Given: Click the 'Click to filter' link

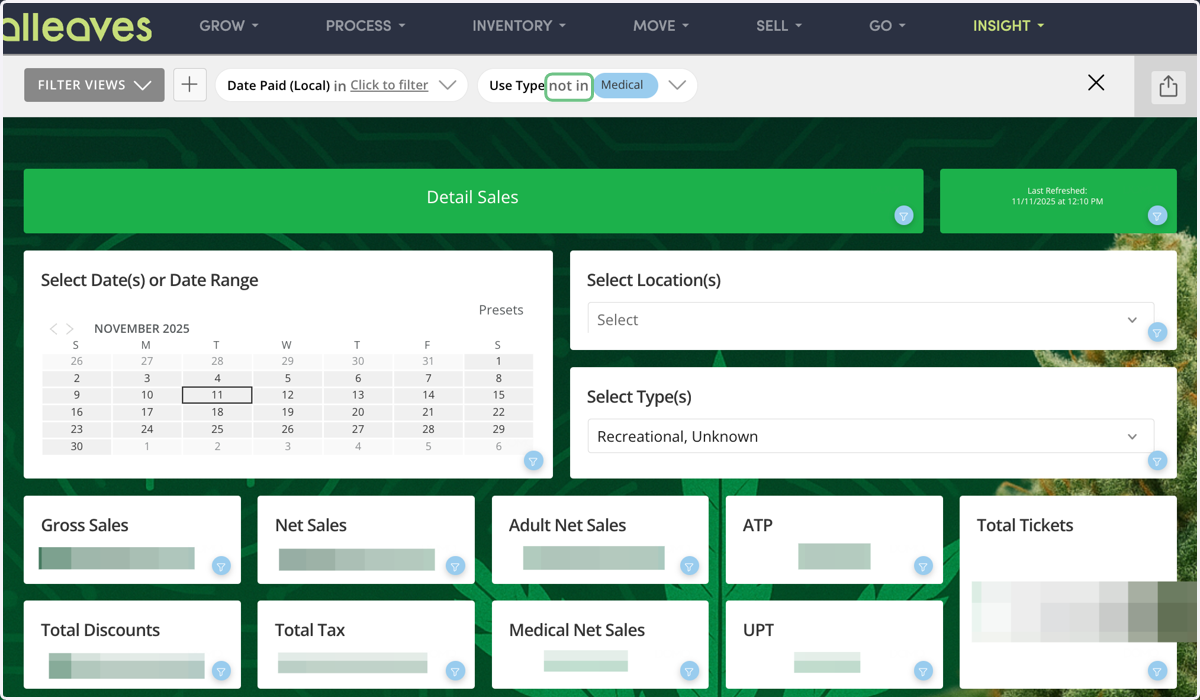Looking at the screenshot, I should pyautogui.click(x=389, y=85).
